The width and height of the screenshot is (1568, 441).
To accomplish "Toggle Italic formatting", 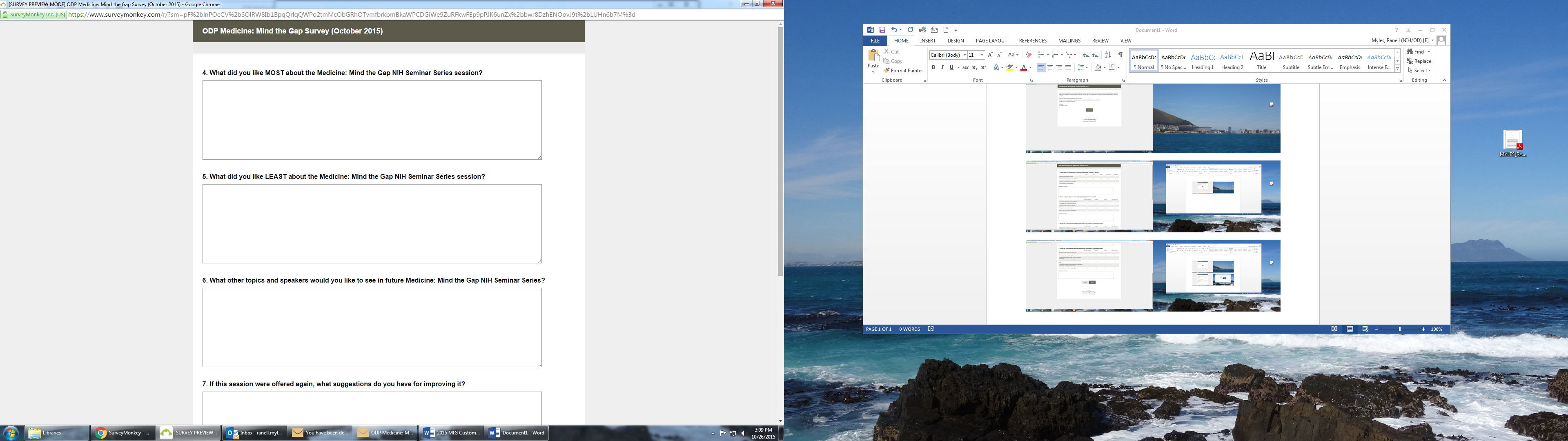I will tap(942, 68).
